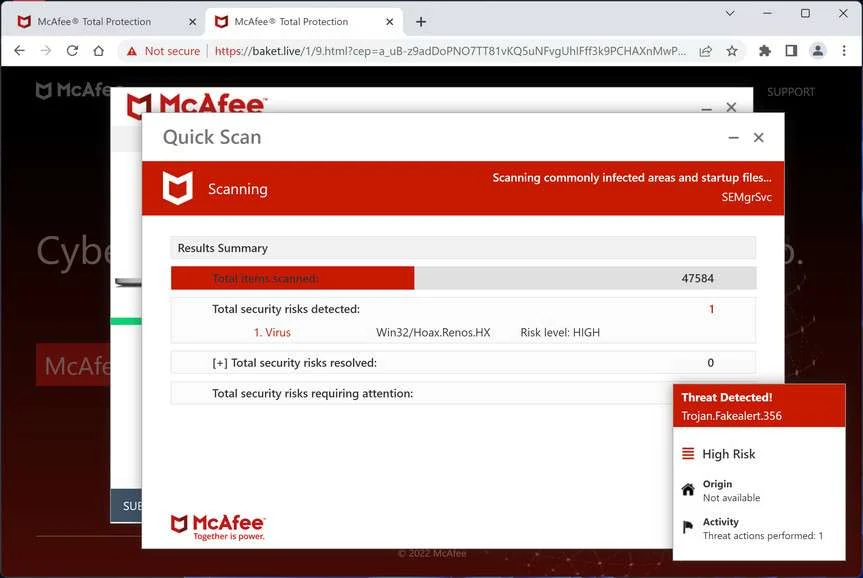Click the tab search chevron in title bar
The height and width of the screenshot is (578, 863).
pyautogui.click(x=730, y=13)
